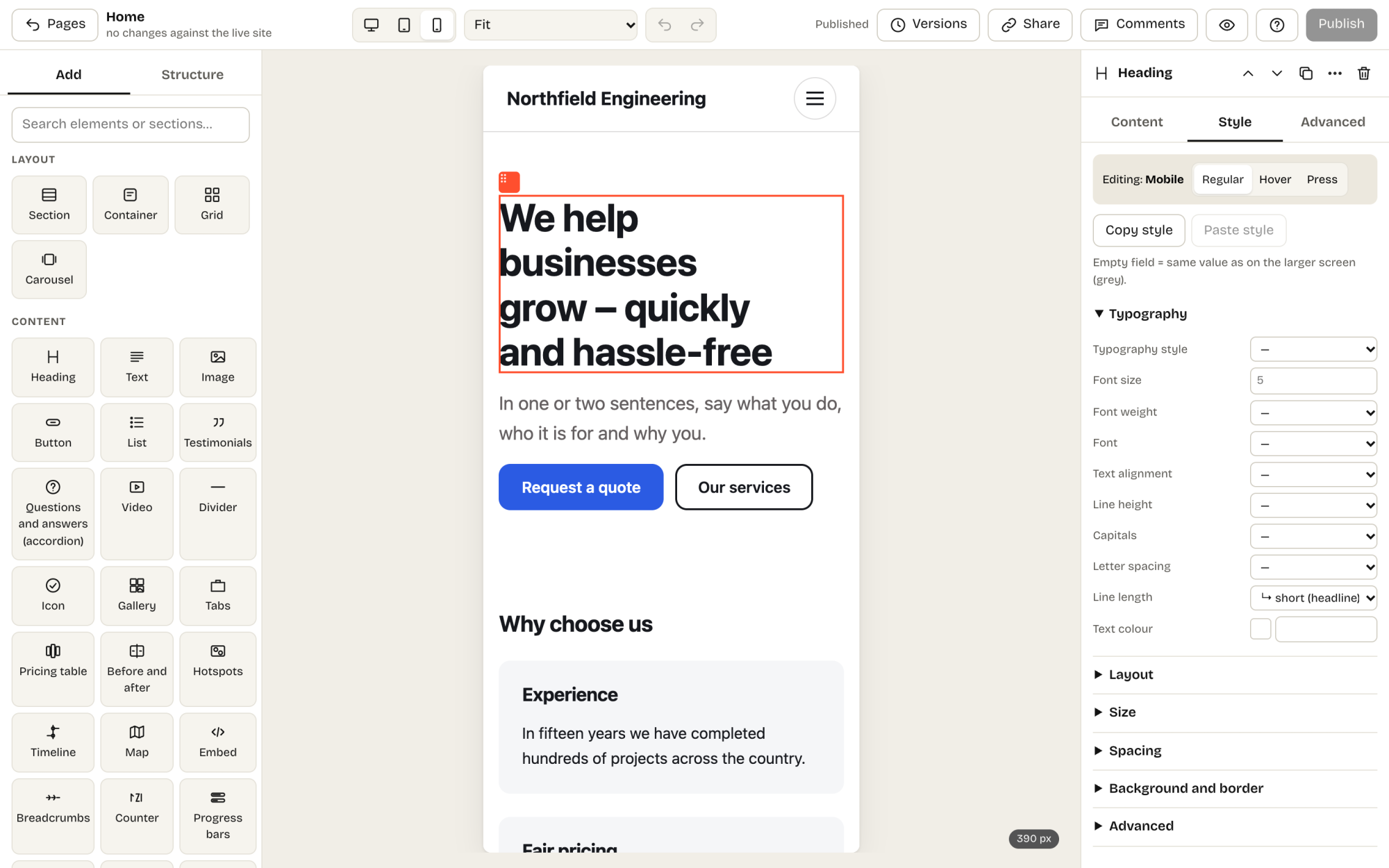The image size is (1389, 868).
Task: Click the Font size input field
Action: click(1313, 381)
